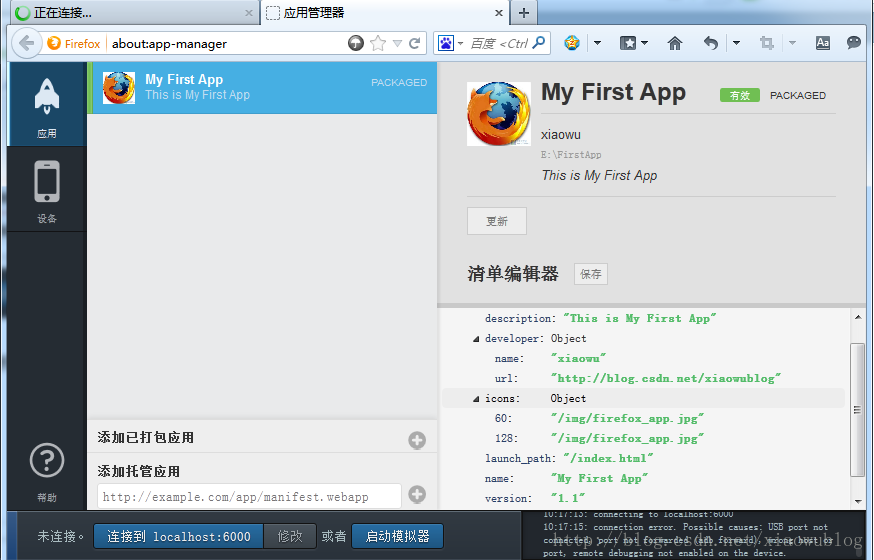Click the url value http://blog.csdn.net/xiaowublog
This screenshot has width=874, height=560.
[666, 378]
